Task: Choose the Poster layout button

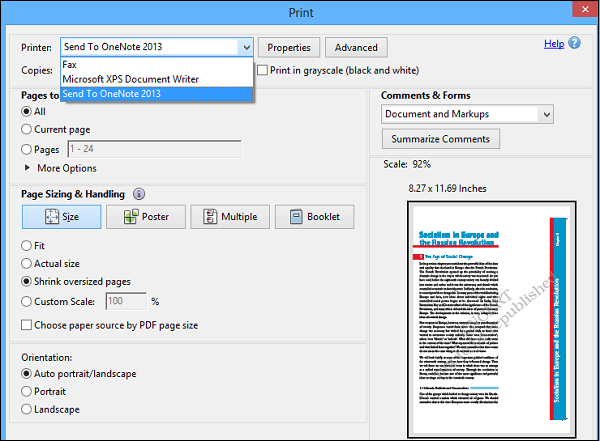Action: coord(146,217)
